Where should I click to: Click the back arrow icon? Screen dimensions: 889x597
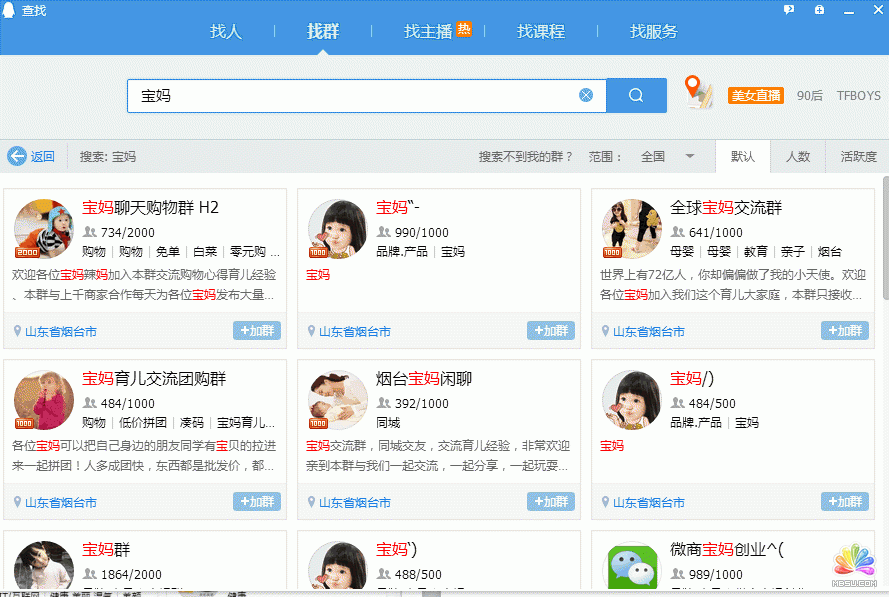(x=17, y=156)
